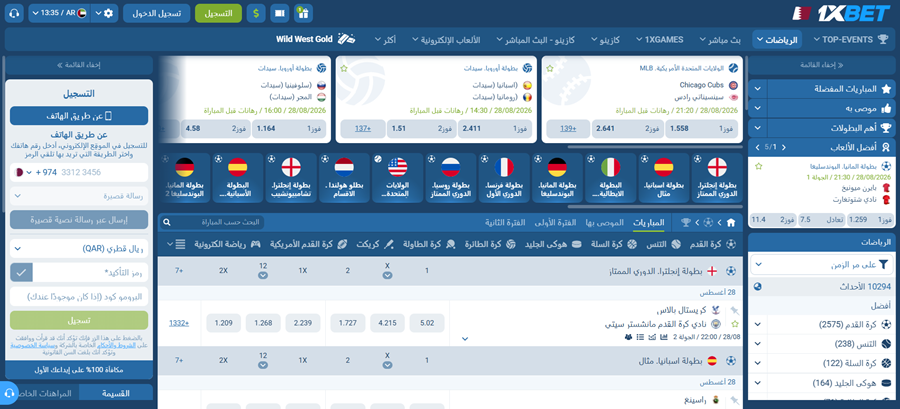
Task: Click green تسجيل submit button in form
Action: [79, 320]
